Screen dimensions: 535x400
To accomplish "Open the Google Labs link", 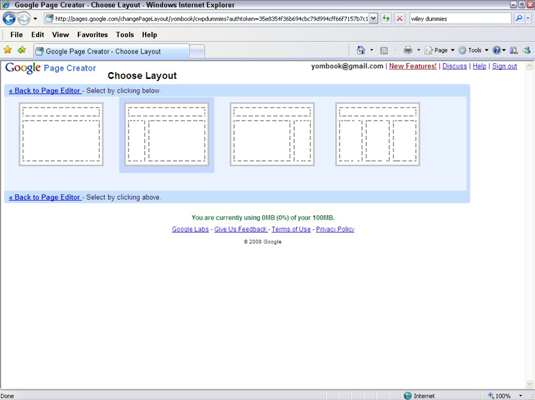I will (190, 229).
